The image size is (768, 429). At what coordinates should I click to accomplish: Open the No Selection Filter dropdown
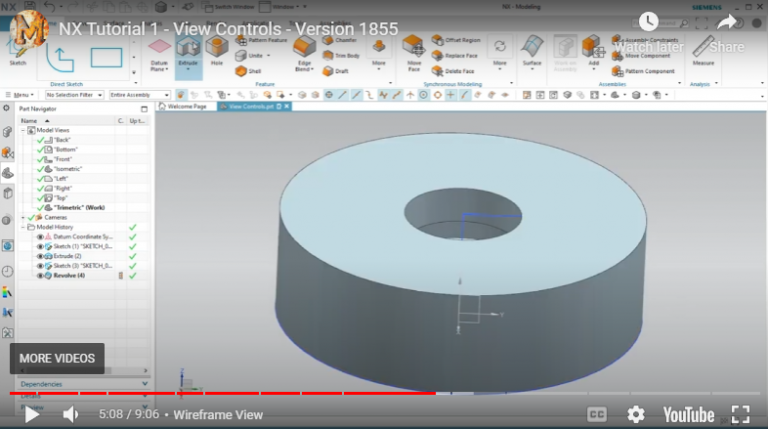pos(74,95)
